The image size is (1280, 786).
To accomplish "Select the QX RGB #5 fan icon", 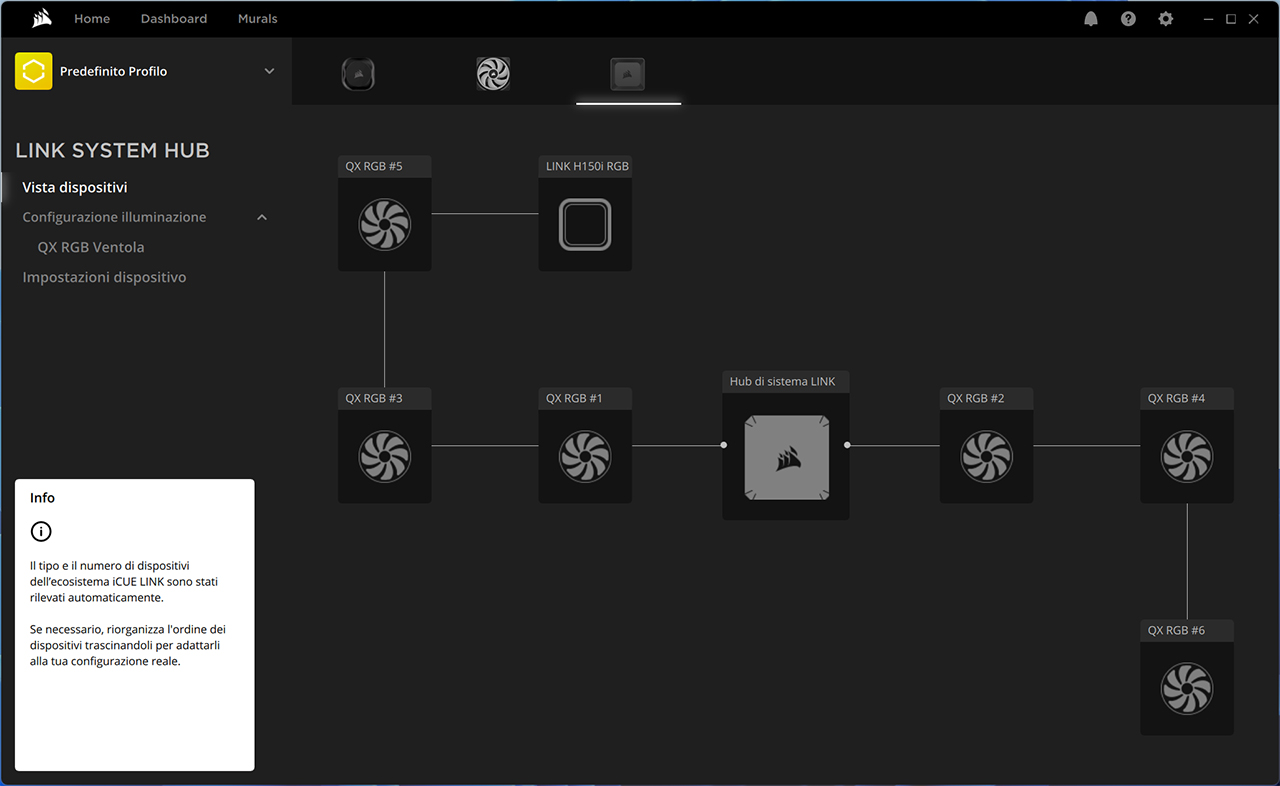I will pyautogui.click(x=385, y=224).
